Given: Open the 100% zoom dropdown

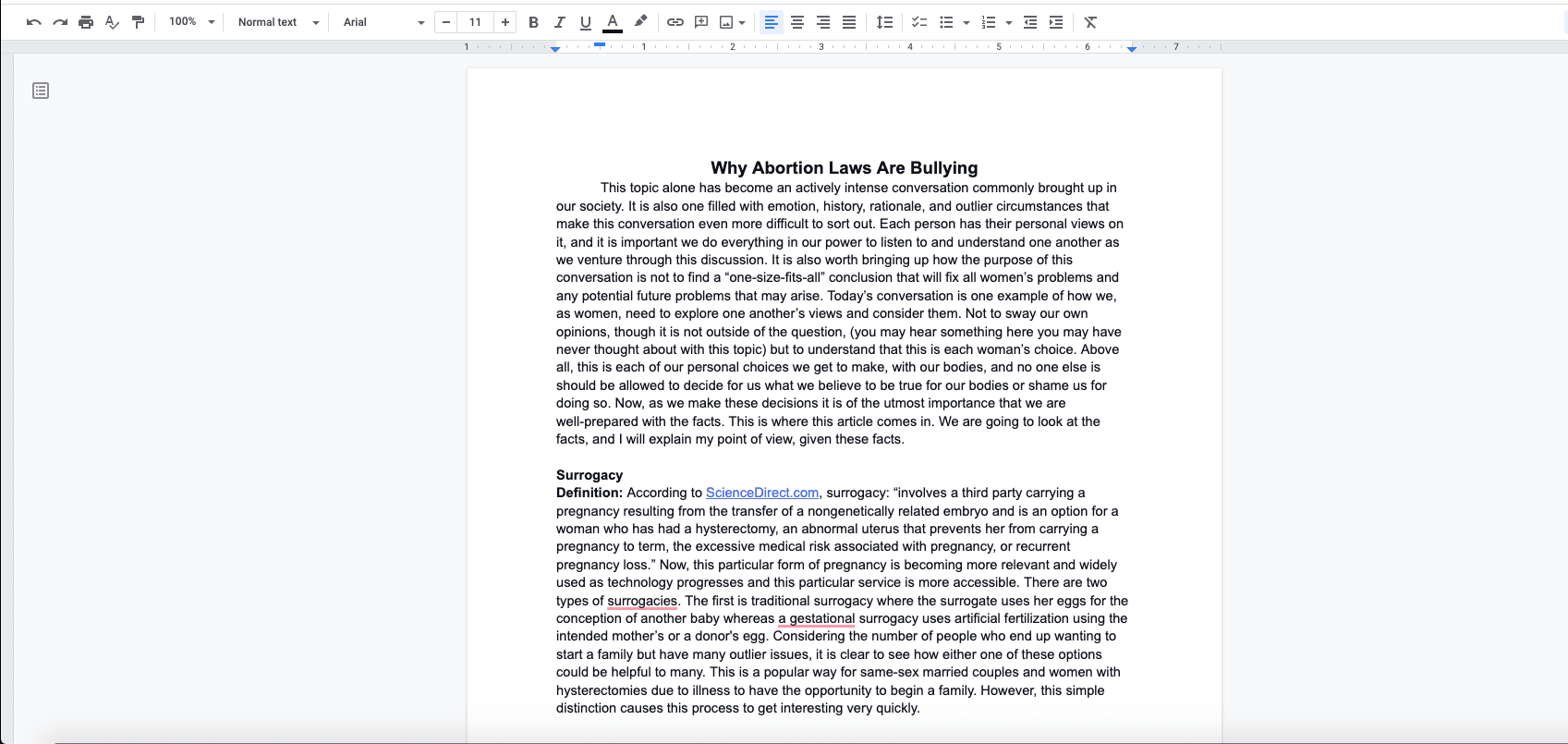Looking at the screenshot, I should 191,22.
